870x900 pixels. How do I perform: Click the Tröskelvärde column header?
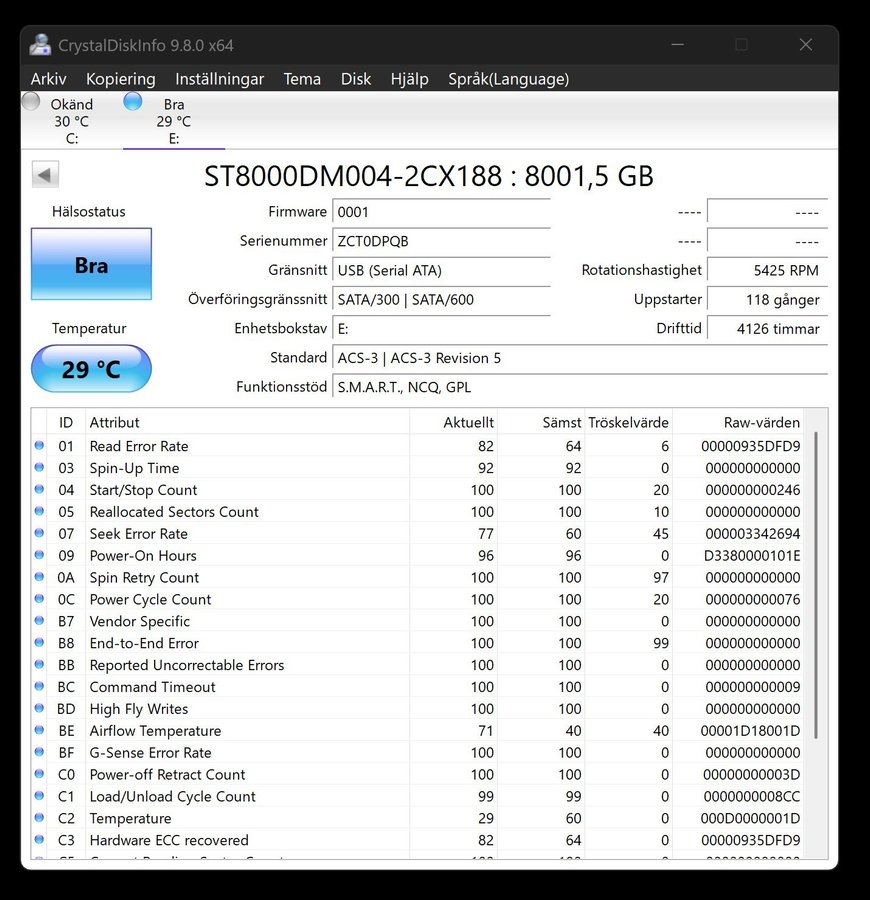[x=628, y=422]
